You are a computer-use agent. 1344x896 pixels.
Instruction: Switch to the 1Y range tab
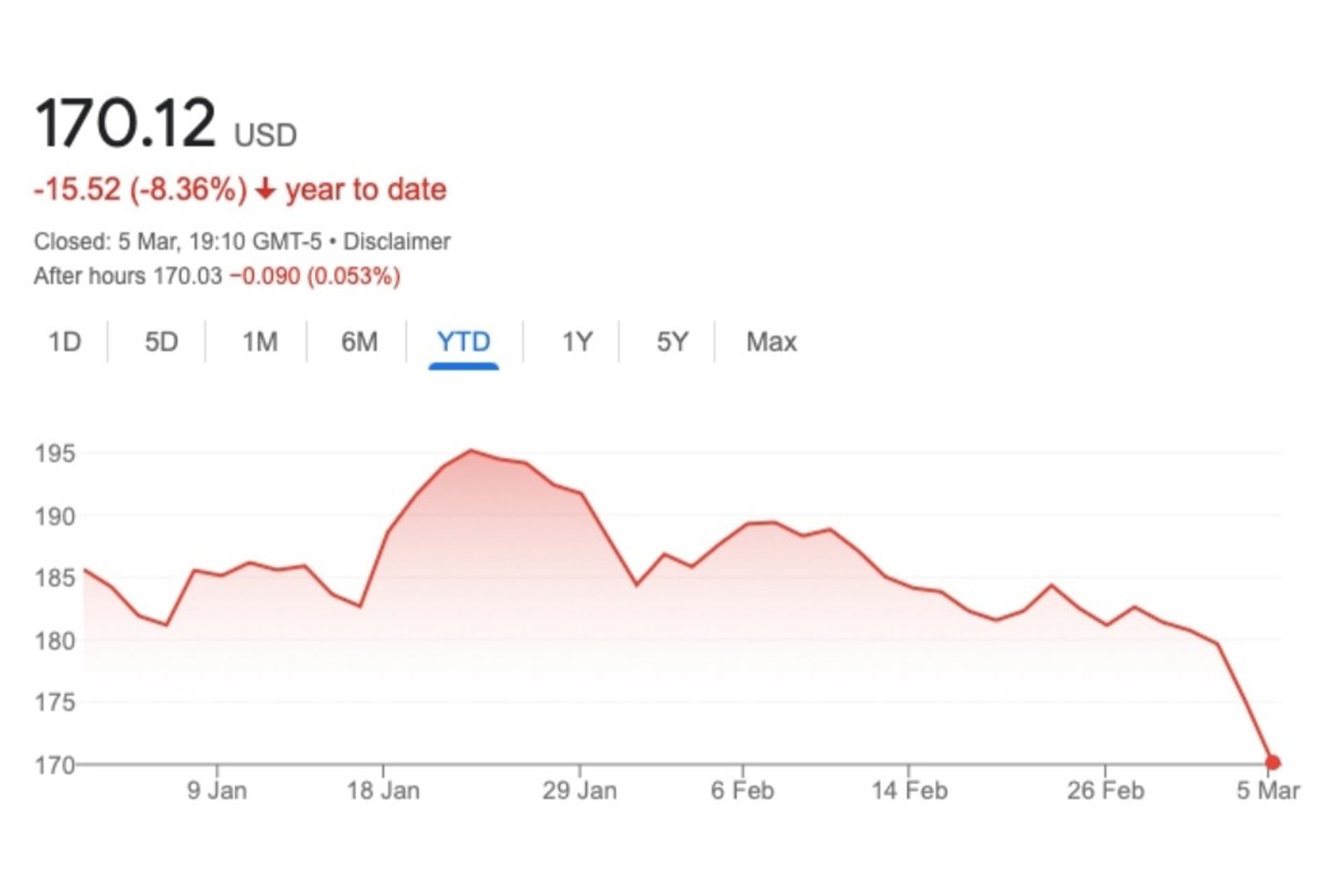(x=577, y=342)
